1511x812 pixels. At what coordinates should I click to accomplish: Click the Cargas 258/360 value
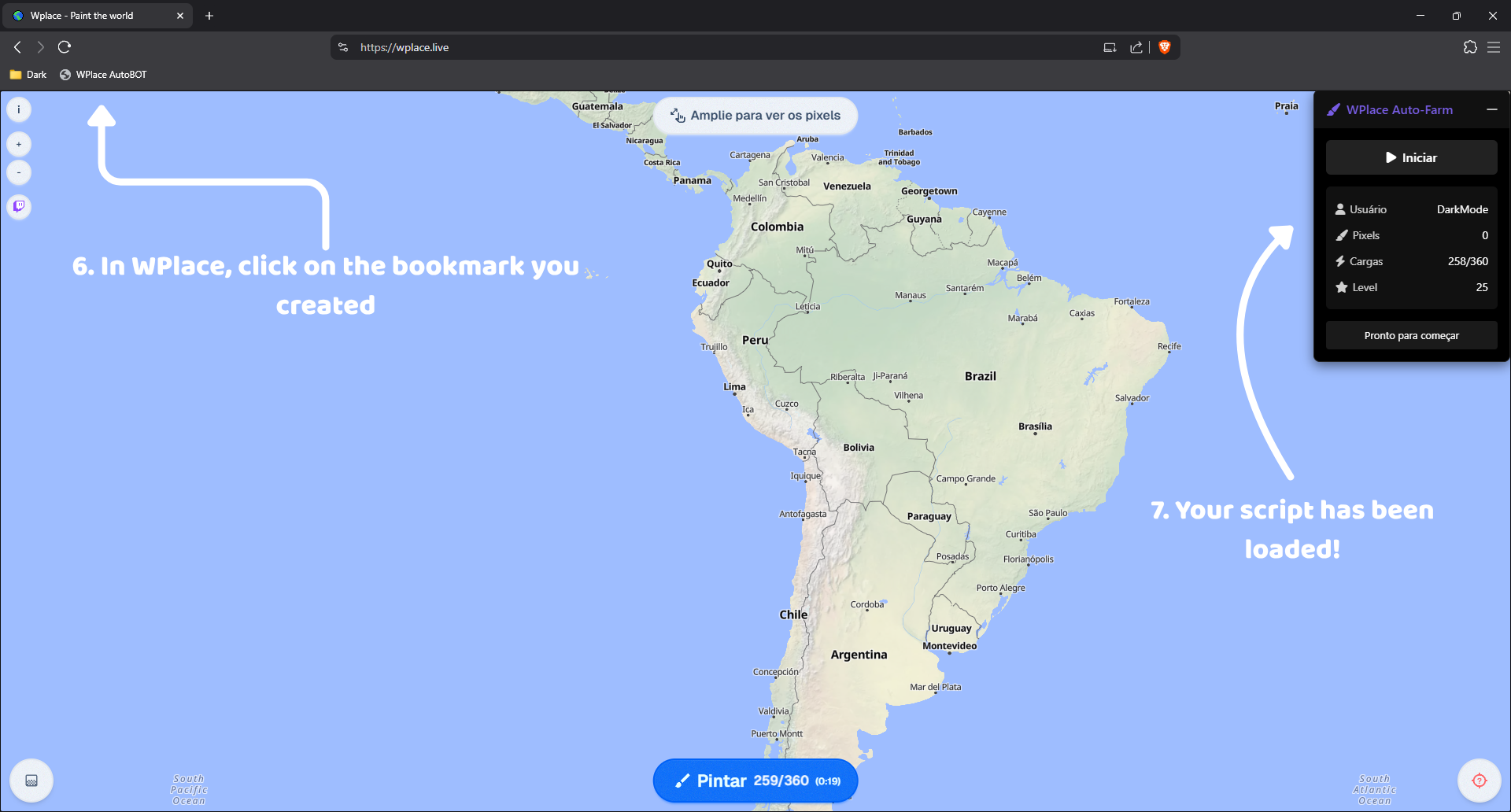1468,261
